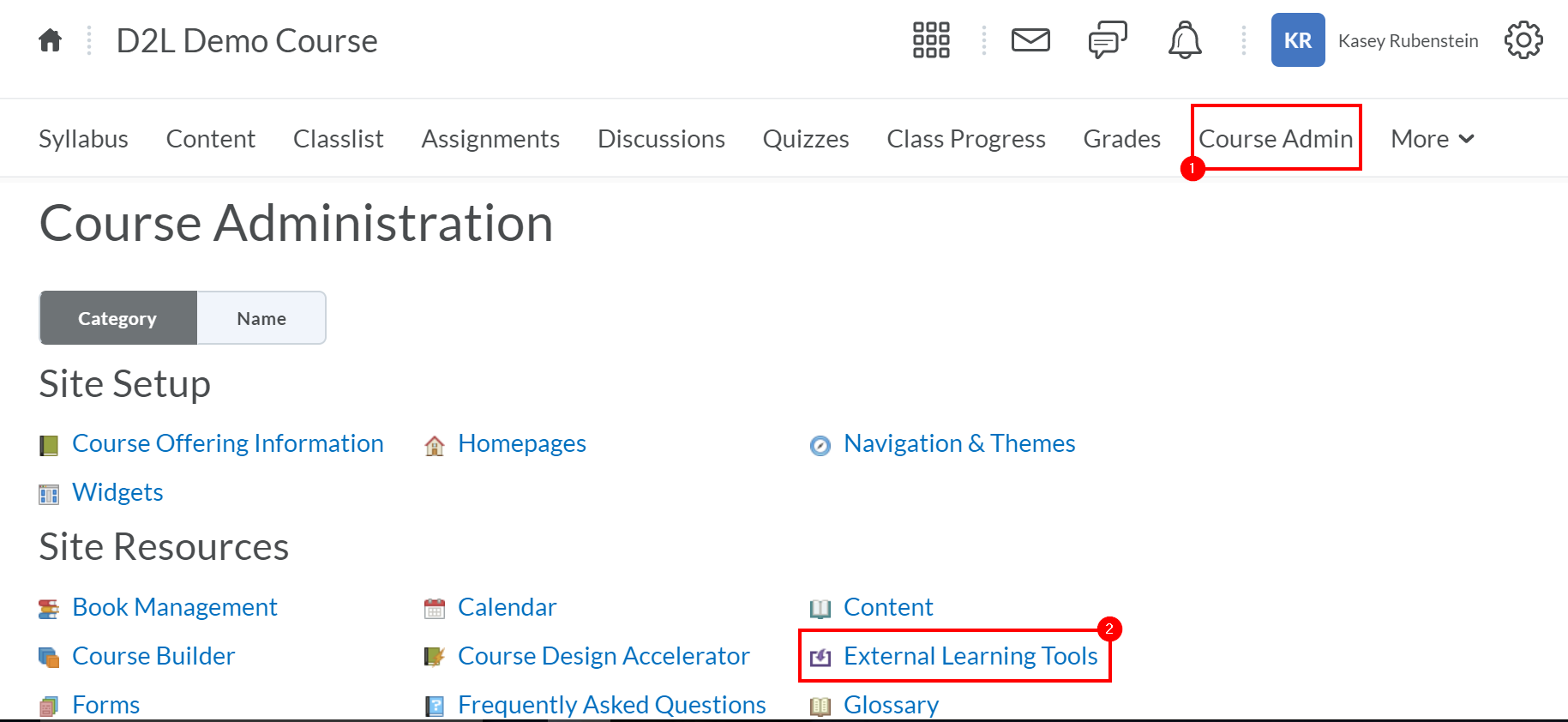1568x722 pixels.
Task: Open the email envelope icon
Action: 1030,39
